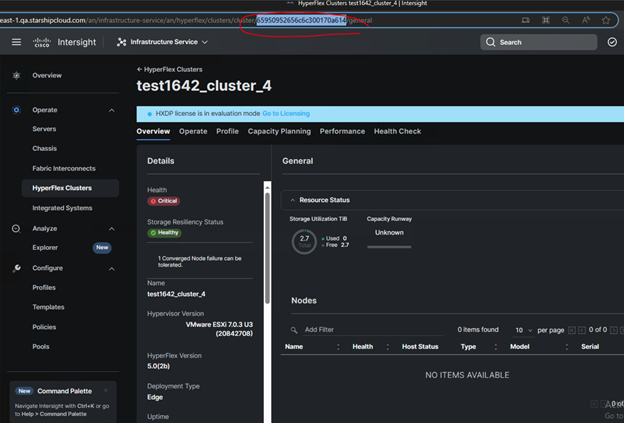Viewport: 624px width, 423px height.
Task: Open Pools in the sidebar
Action: (41, 347)
